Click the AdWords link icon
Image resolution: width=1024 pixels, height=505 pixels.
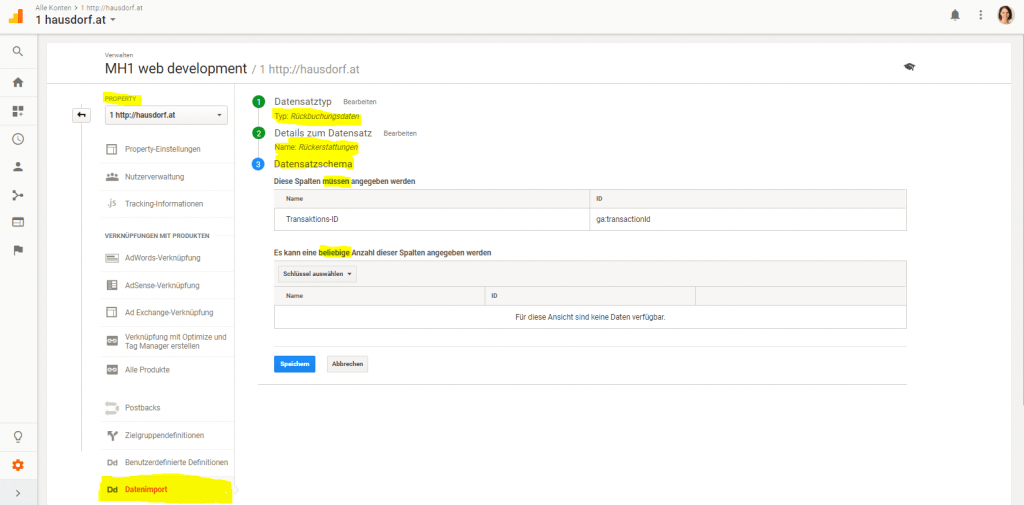click(112, 257)
